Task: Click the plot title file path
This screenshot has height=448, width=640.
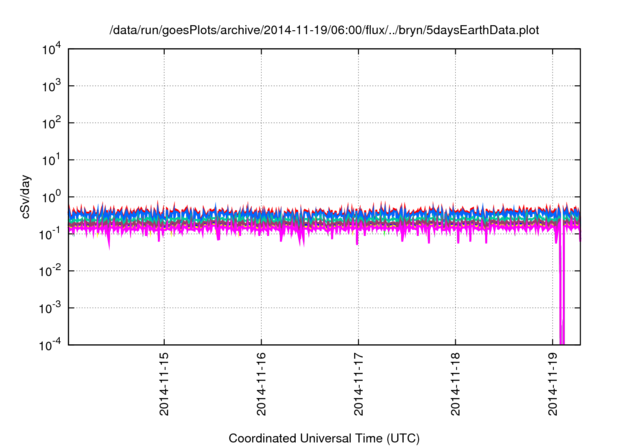Action: click(324, 30)
